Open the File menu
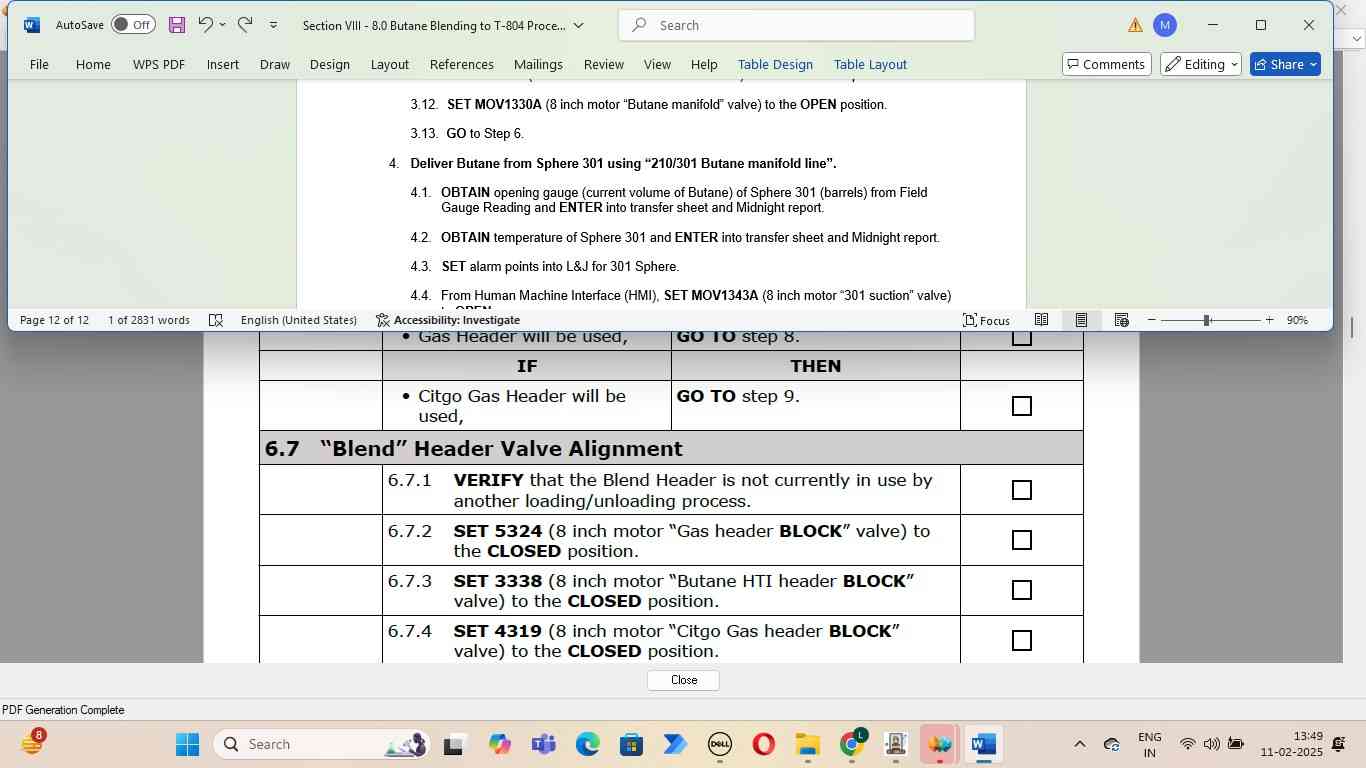This screenshot has width=1366, height=768. tap(39, 64)
